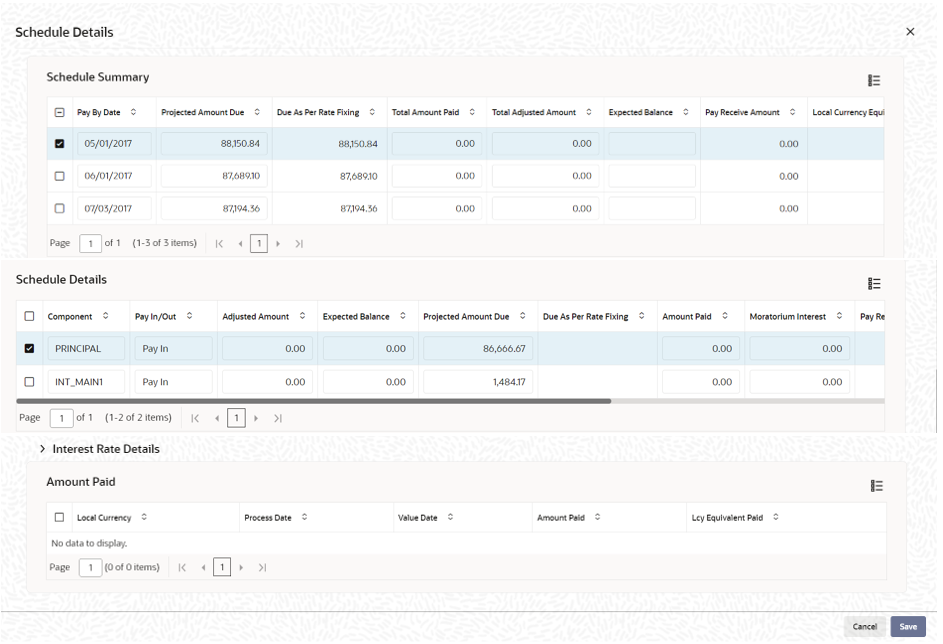This screenshot has width=943, height=644.
Task: Sort Schedule Summary Due As Per Rate Fixing
Action: [372, 112]
